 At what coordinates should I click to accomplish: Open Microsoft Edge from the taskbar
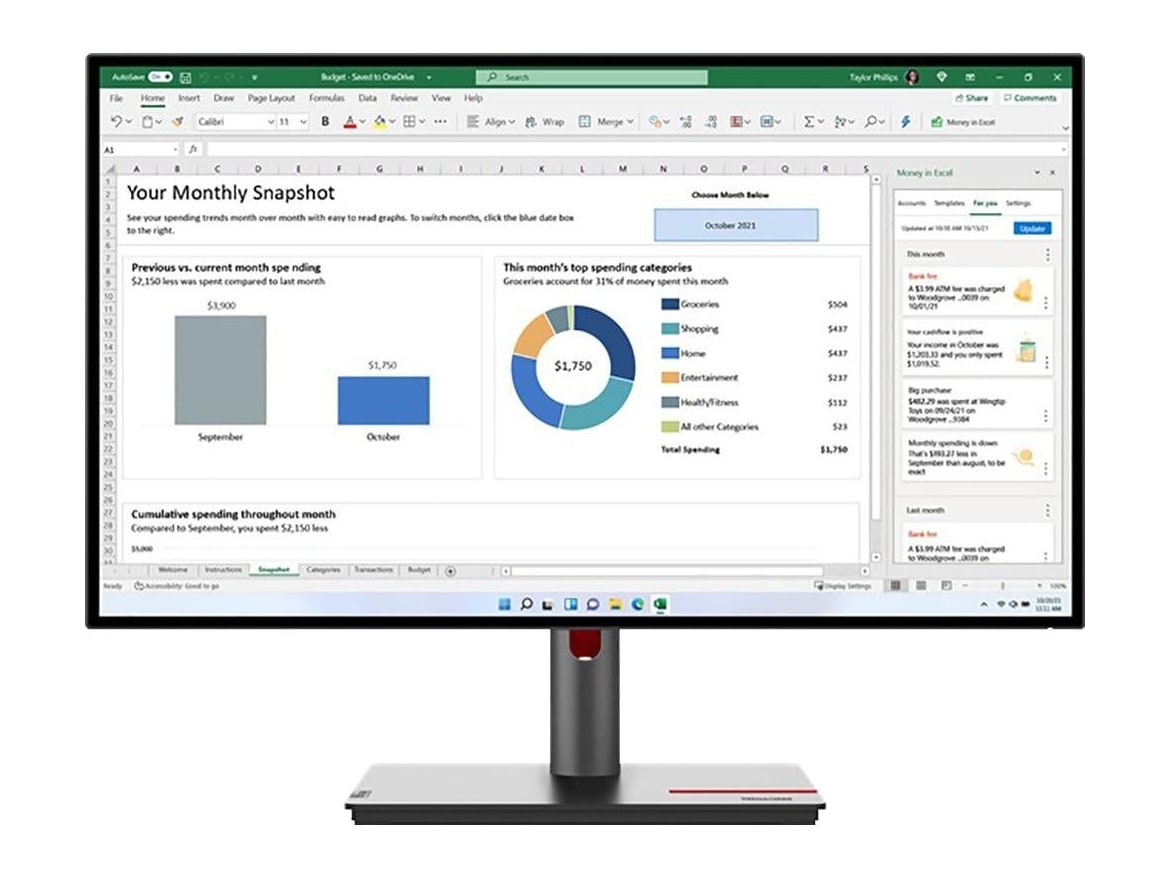[x=637, y=604]
